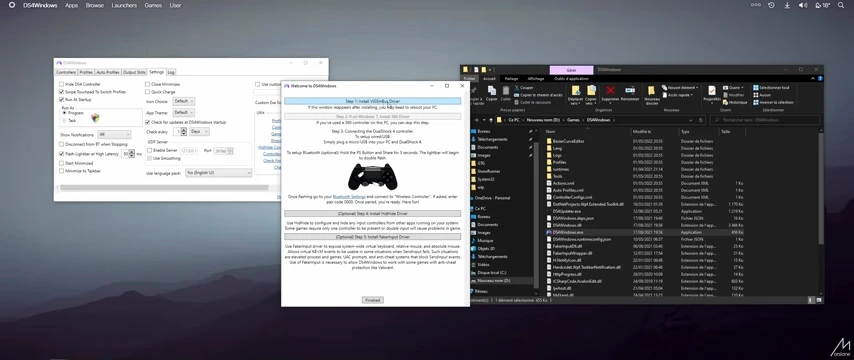Open the Output Slots tab

point(134,72)
